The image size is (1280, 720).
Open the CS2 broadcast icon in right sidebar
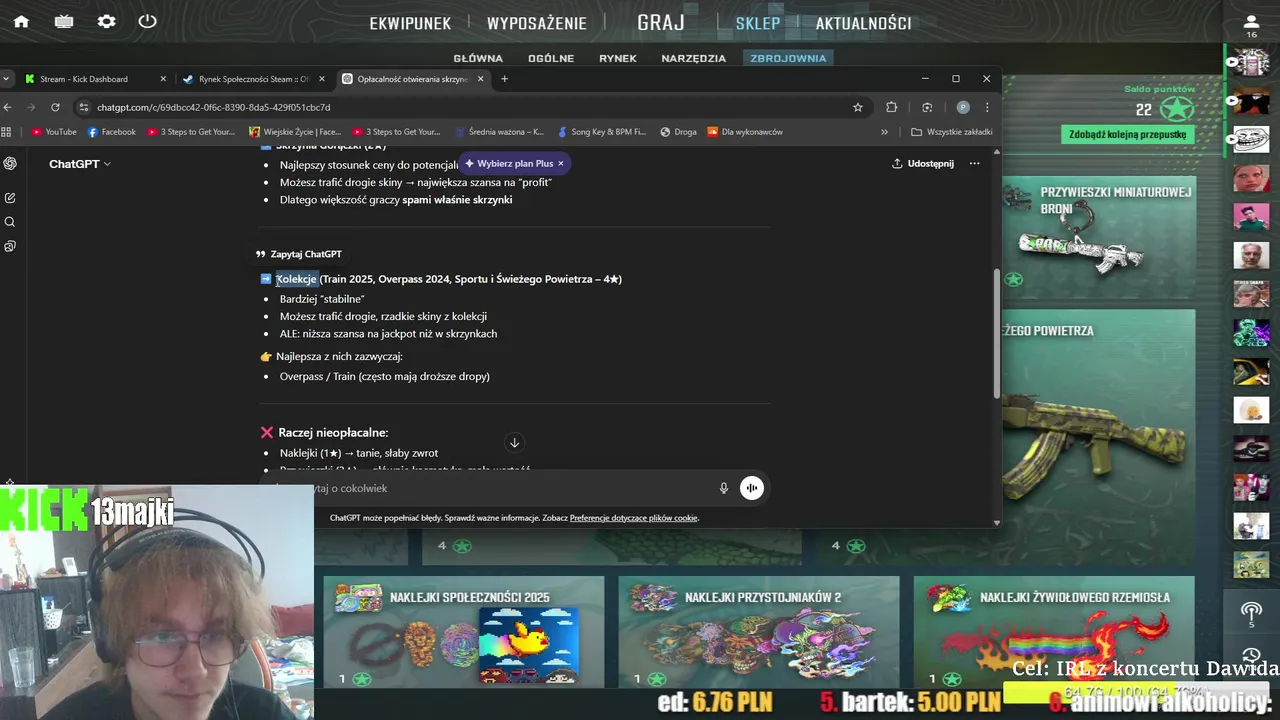pos(1251,612)
